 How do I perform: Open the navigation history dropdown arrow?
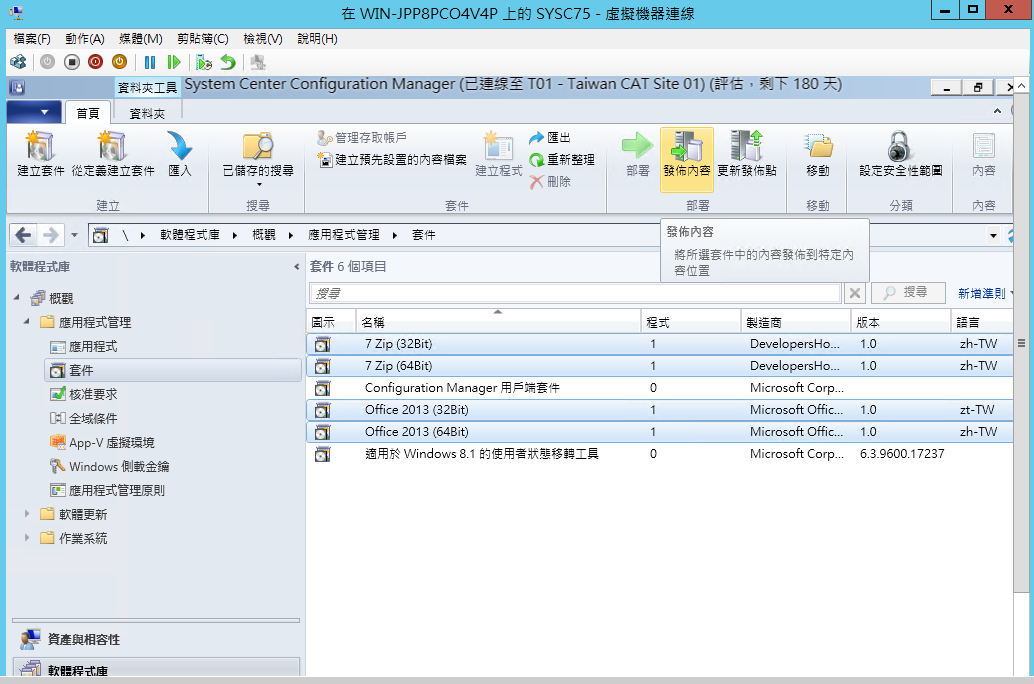[x=75, y=235]
